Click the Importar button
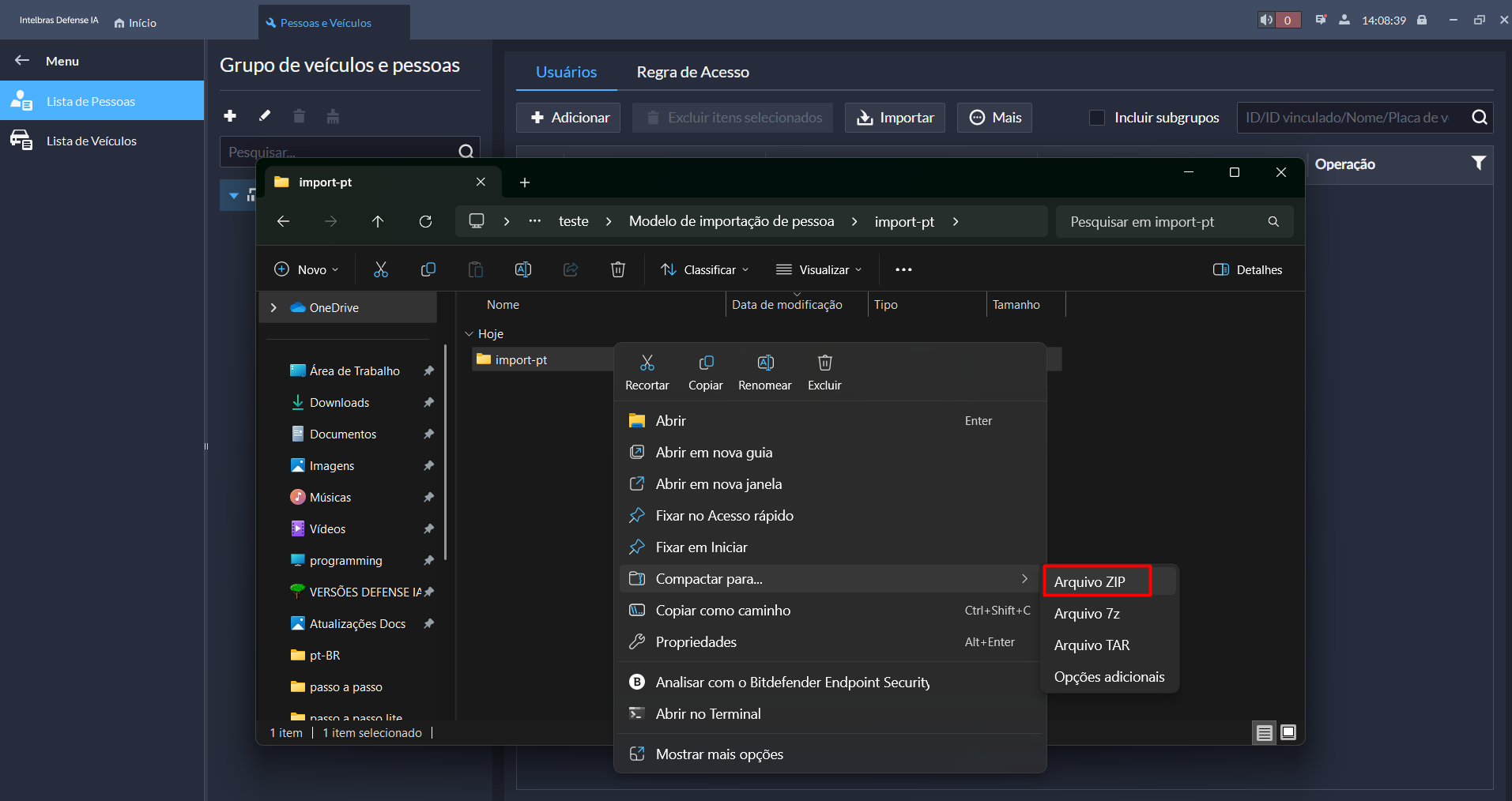The height and width of the screenshot is (801, 1512). tap(895, 118)
